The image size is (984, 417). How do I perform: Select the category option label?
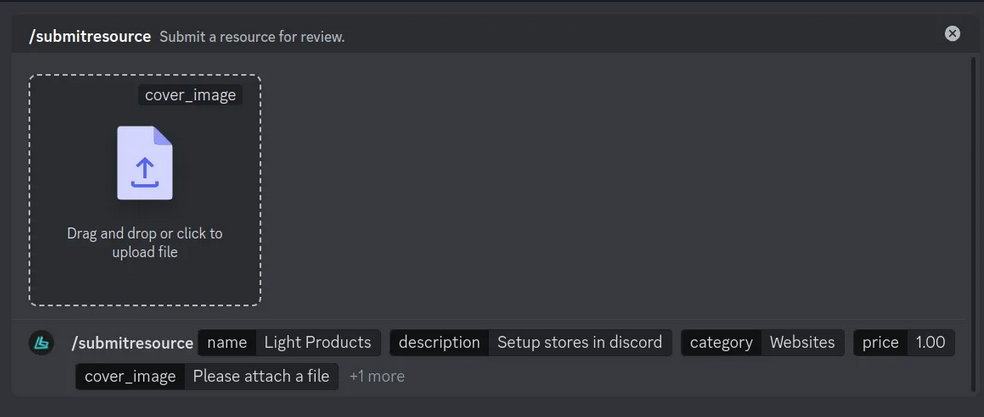click(x=721, y=343)
